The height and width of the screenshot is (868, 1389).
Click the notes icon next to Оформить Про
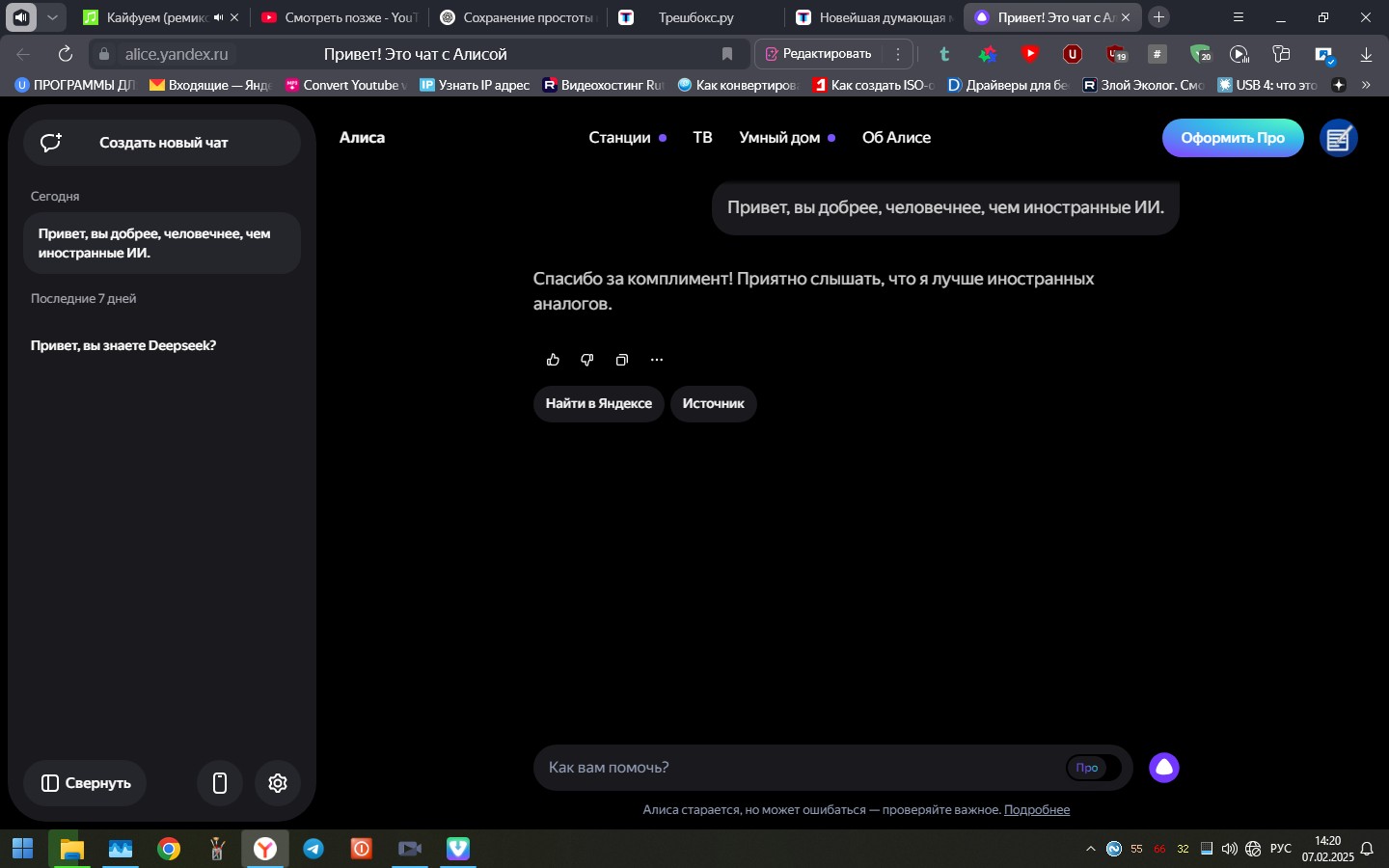coord(1339,139)
